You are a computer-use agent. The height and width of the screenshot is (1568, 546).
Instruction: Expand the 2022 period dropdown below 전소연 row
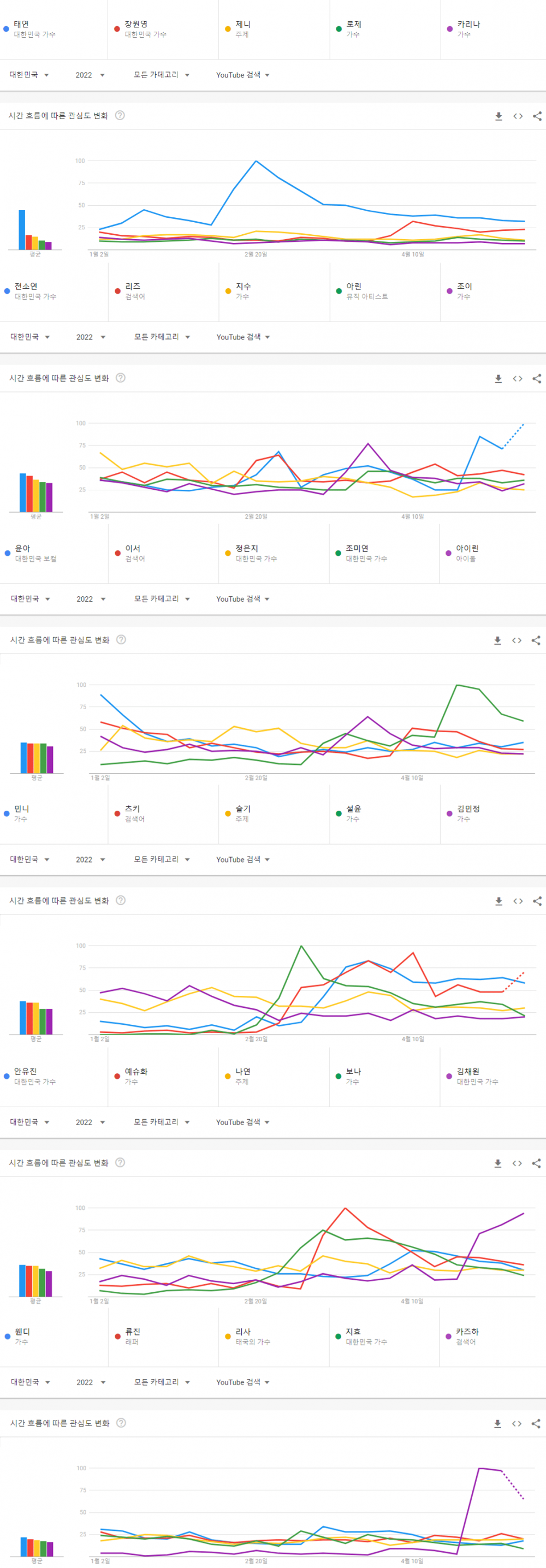point(91,337)
